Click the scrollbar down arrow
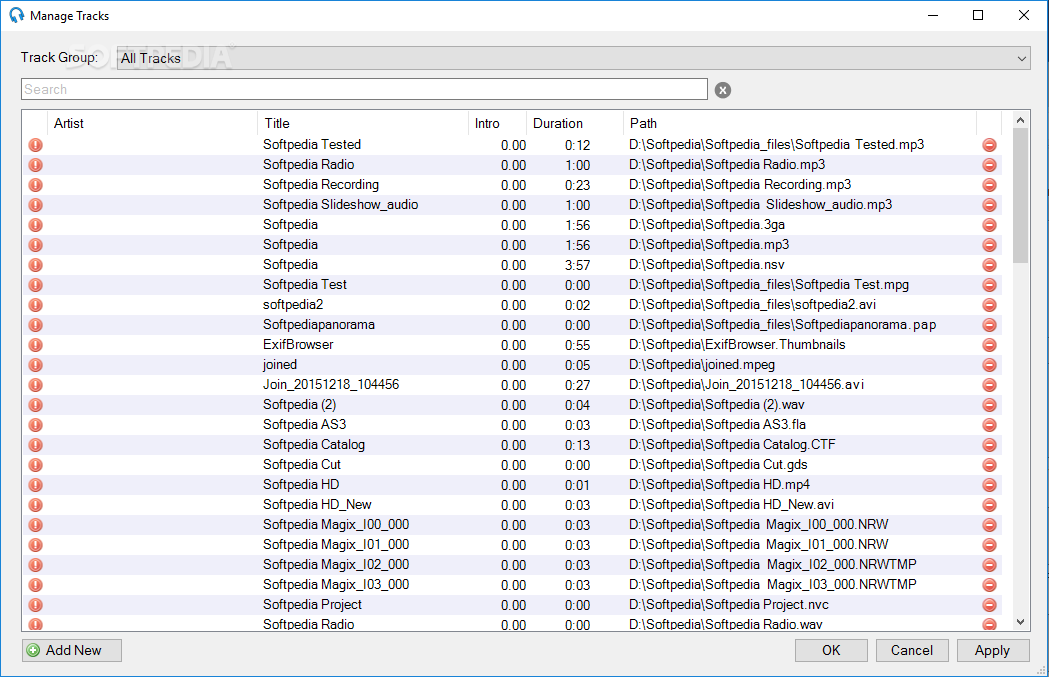This screenshot has width=1049, height=677. 1020,622
